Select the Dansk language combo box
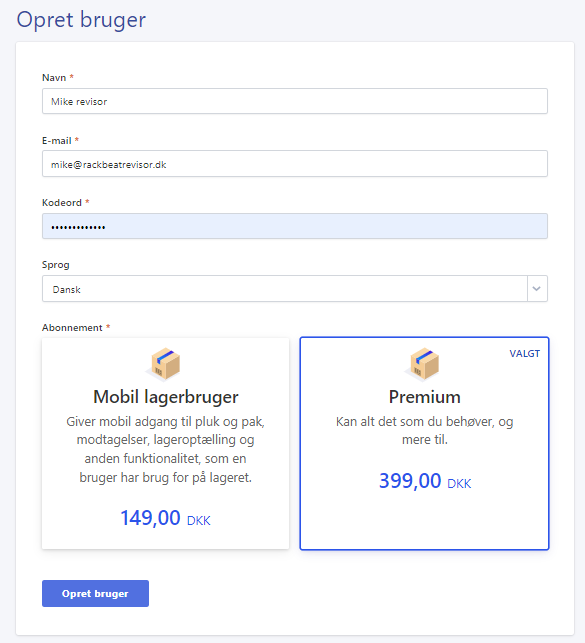 [x=295, y=289]
